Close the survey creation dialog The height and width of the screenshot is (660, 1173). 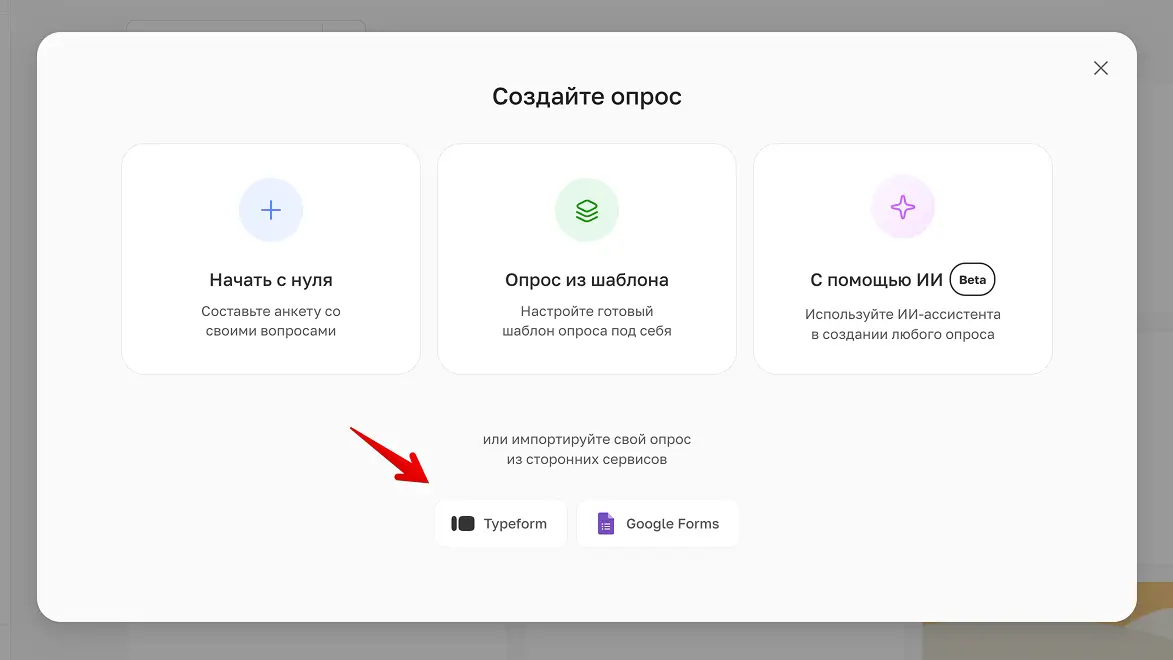tap(1101, 68)
